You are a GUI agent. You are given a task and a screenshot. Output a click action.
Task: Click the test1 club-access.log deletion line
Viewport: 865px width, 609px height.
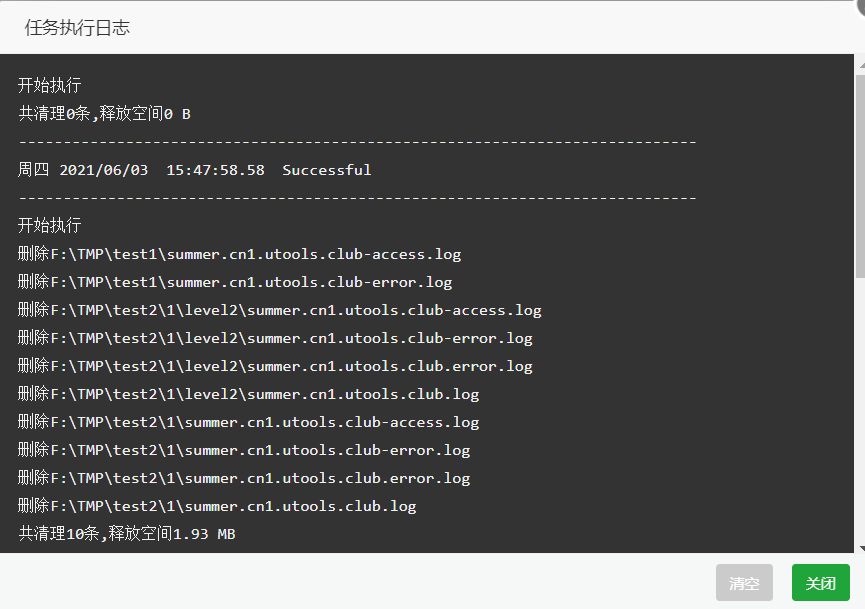239,254
